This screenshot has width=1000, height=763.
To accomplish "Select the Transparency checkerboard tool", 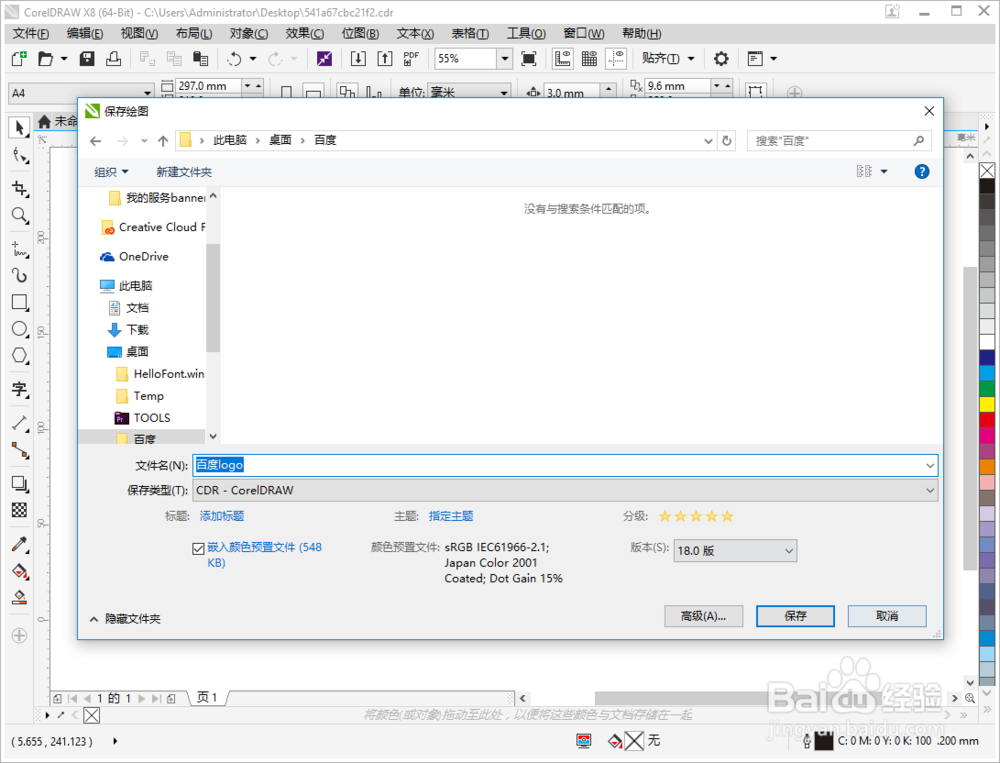I will pyautogui.click(x=20, y=510).
